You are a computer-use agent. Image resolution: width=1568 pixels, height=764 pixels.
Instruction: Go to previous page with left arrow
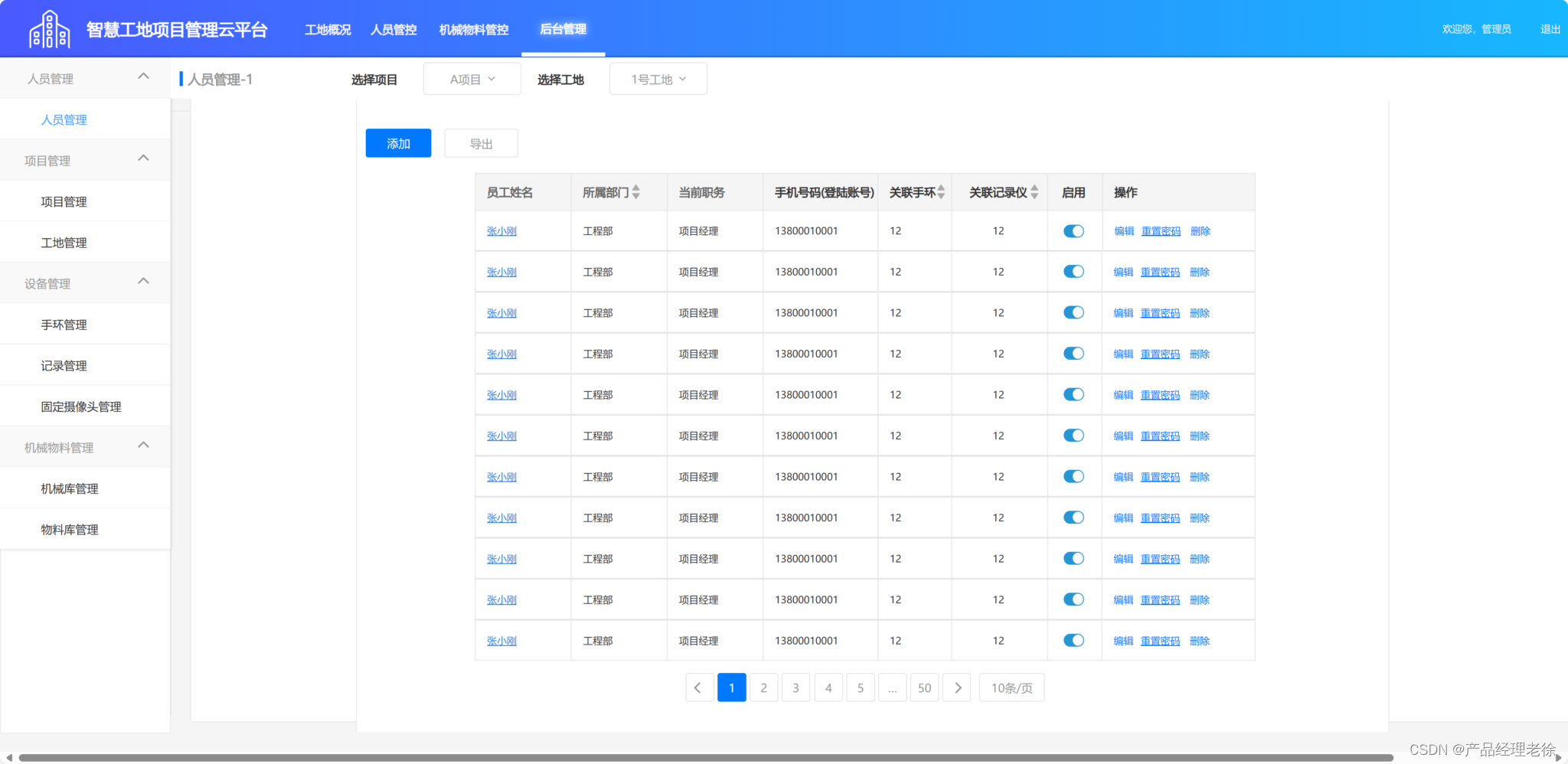point(699,687)
